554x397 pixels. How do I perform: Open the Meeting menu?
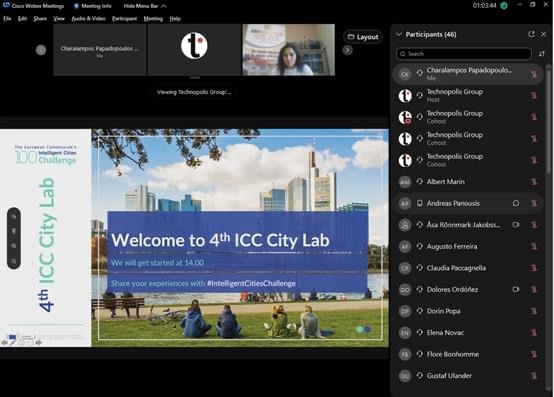153,18
